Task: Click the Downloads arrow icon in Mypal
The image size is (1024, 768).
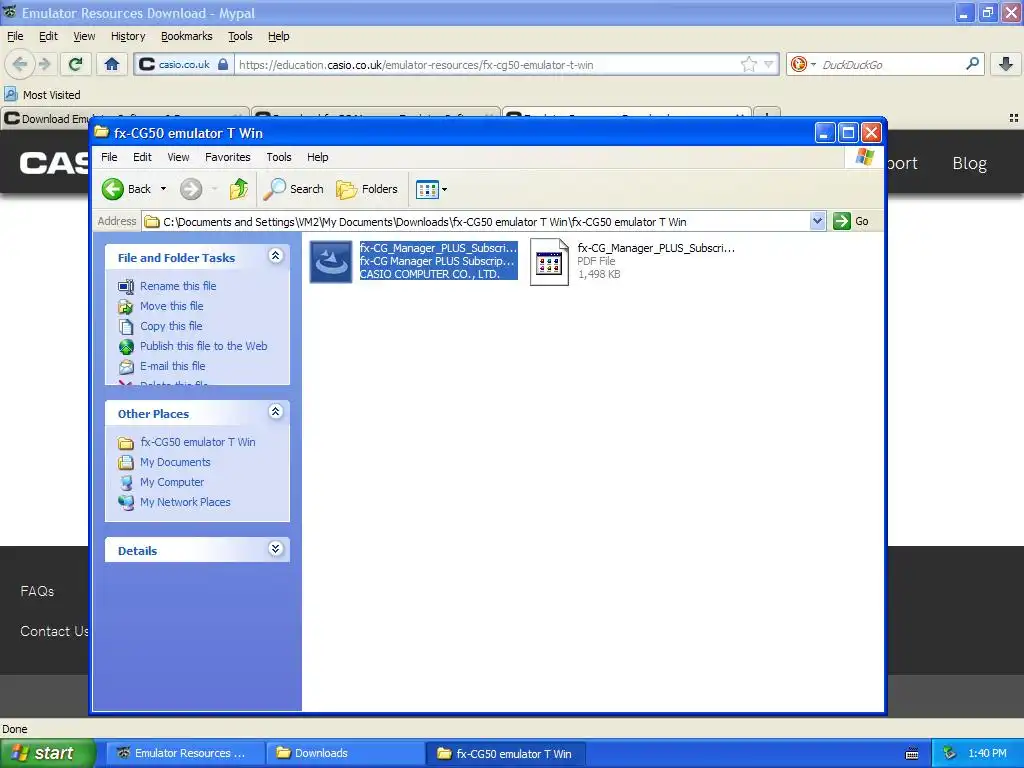Action: tap(1006, 64)
